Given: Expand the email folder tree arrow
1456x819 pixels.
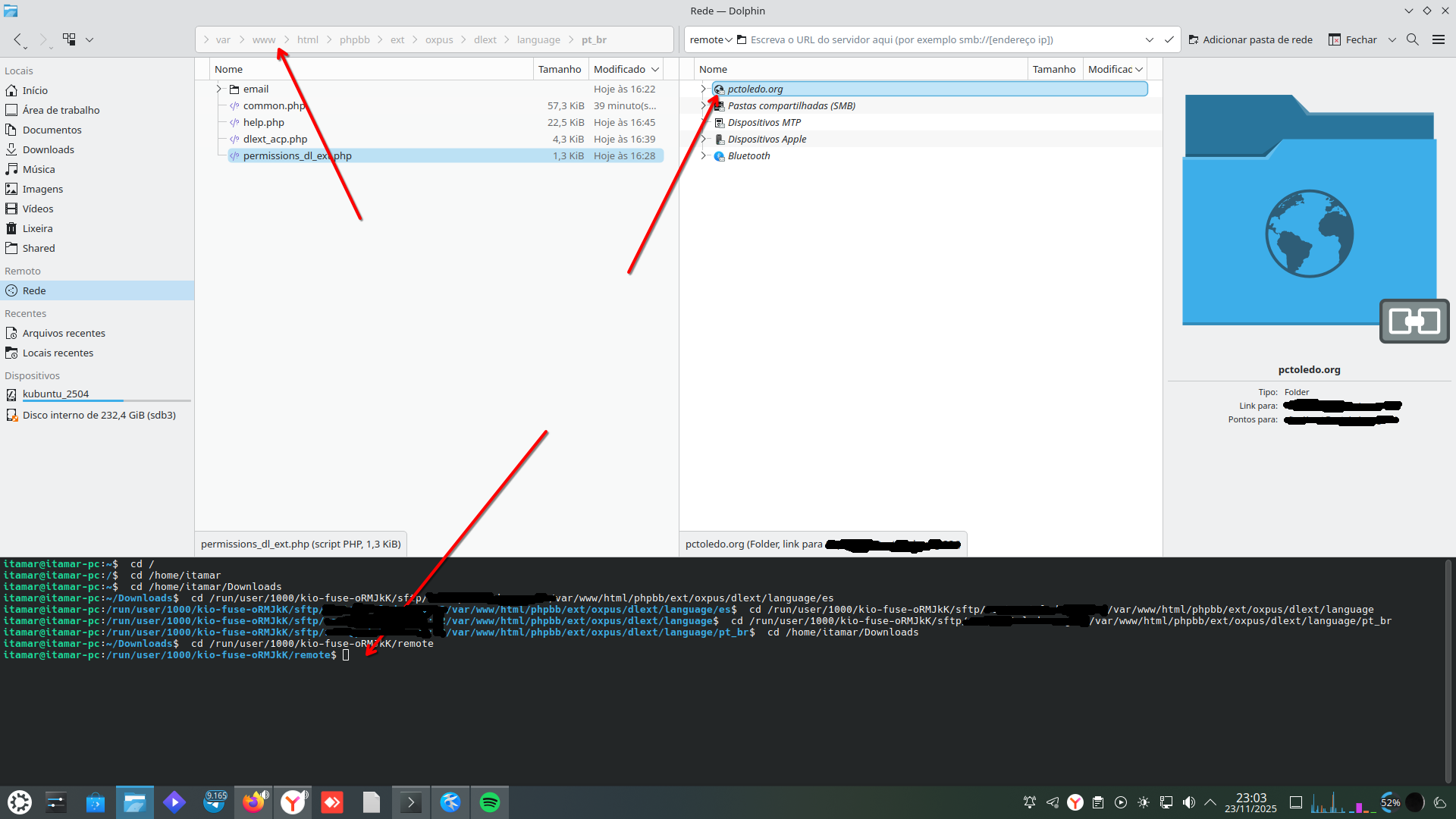Looking at the screenshot, I should pos(219,89).
